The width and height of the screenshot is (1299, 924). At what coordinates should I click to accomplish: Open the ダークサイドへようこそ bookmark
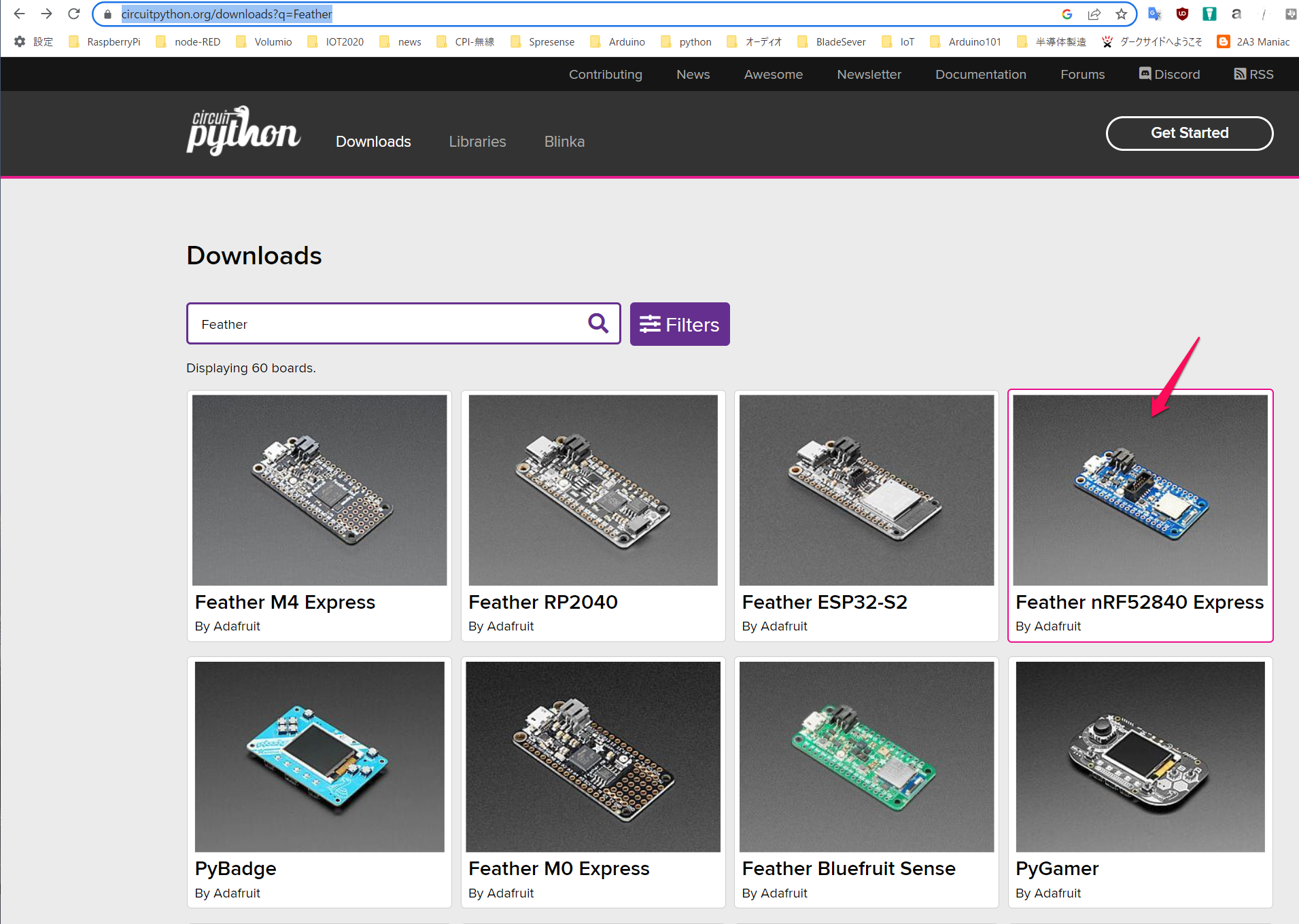click(1151, 41)
